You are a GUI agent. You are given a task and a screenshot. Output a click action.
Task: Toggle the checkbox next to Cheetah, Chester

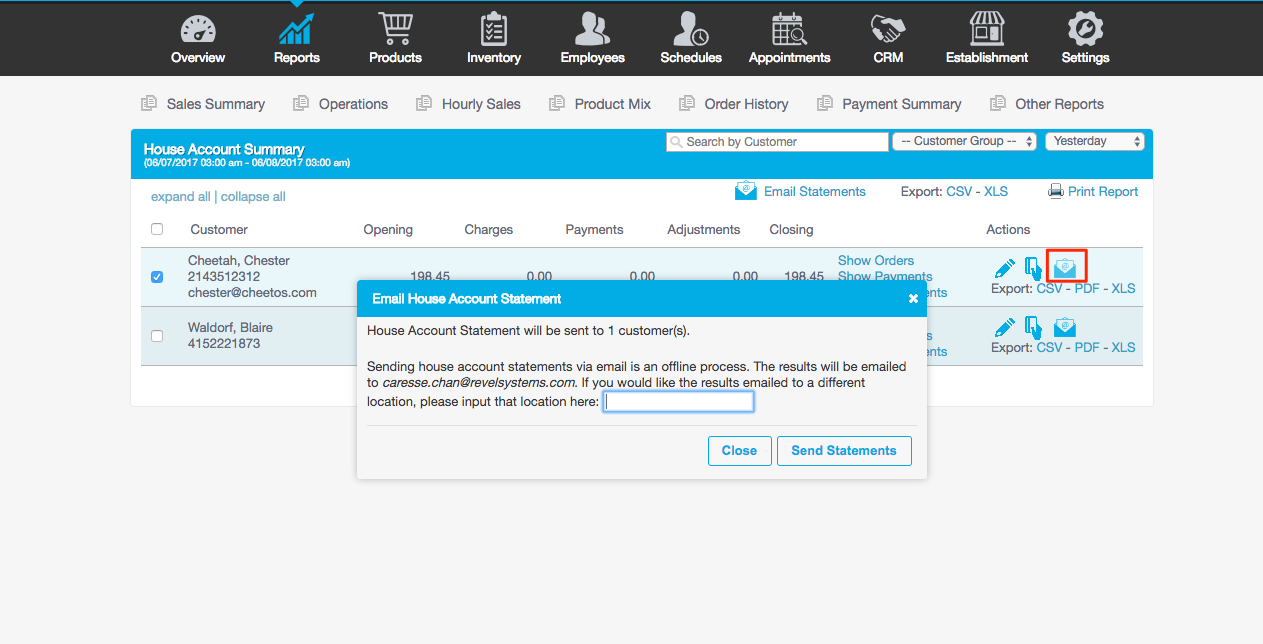(x=157, y=277)
